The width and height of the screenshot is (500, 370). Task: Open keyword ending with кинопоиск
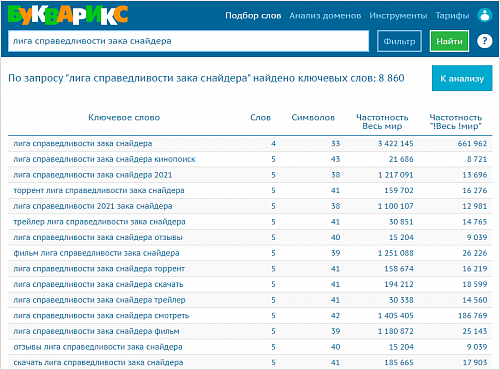click(x=104, y=159)
